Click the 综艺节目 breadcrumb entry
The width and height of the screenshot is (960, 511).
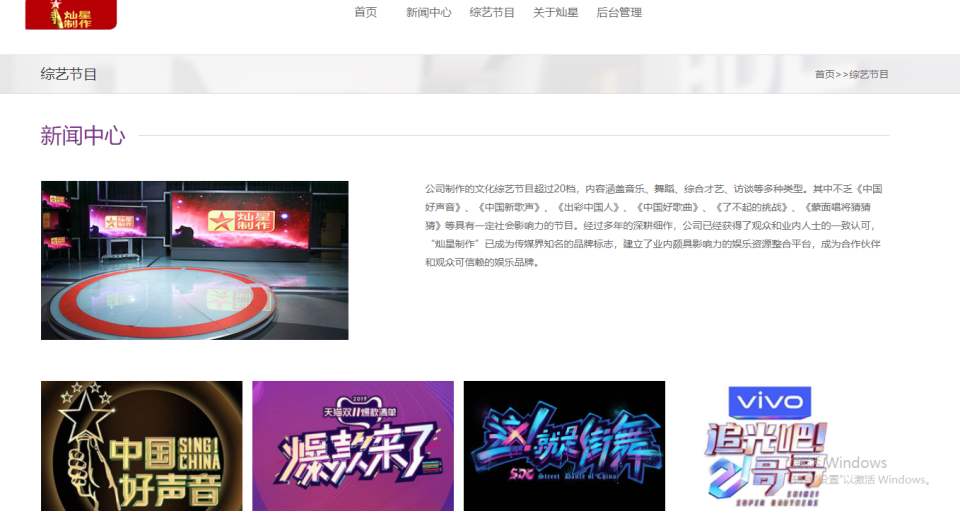[868, 74]
